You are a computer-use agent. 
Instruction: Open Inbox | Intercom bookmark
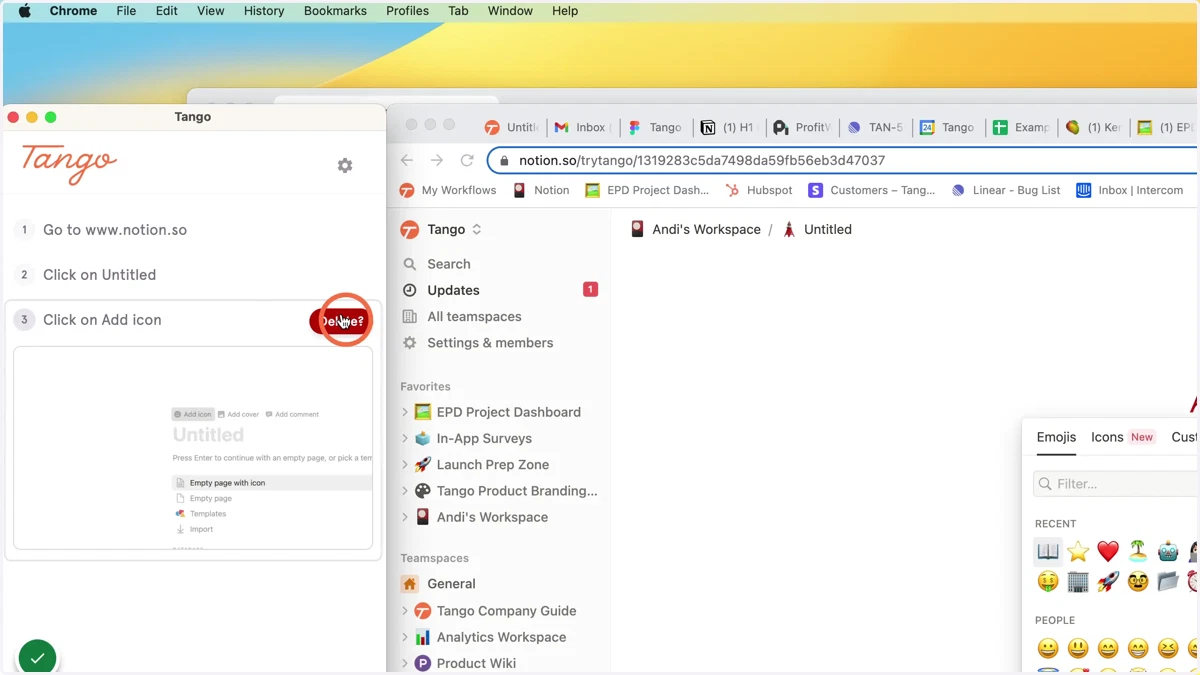point(1130,190)
